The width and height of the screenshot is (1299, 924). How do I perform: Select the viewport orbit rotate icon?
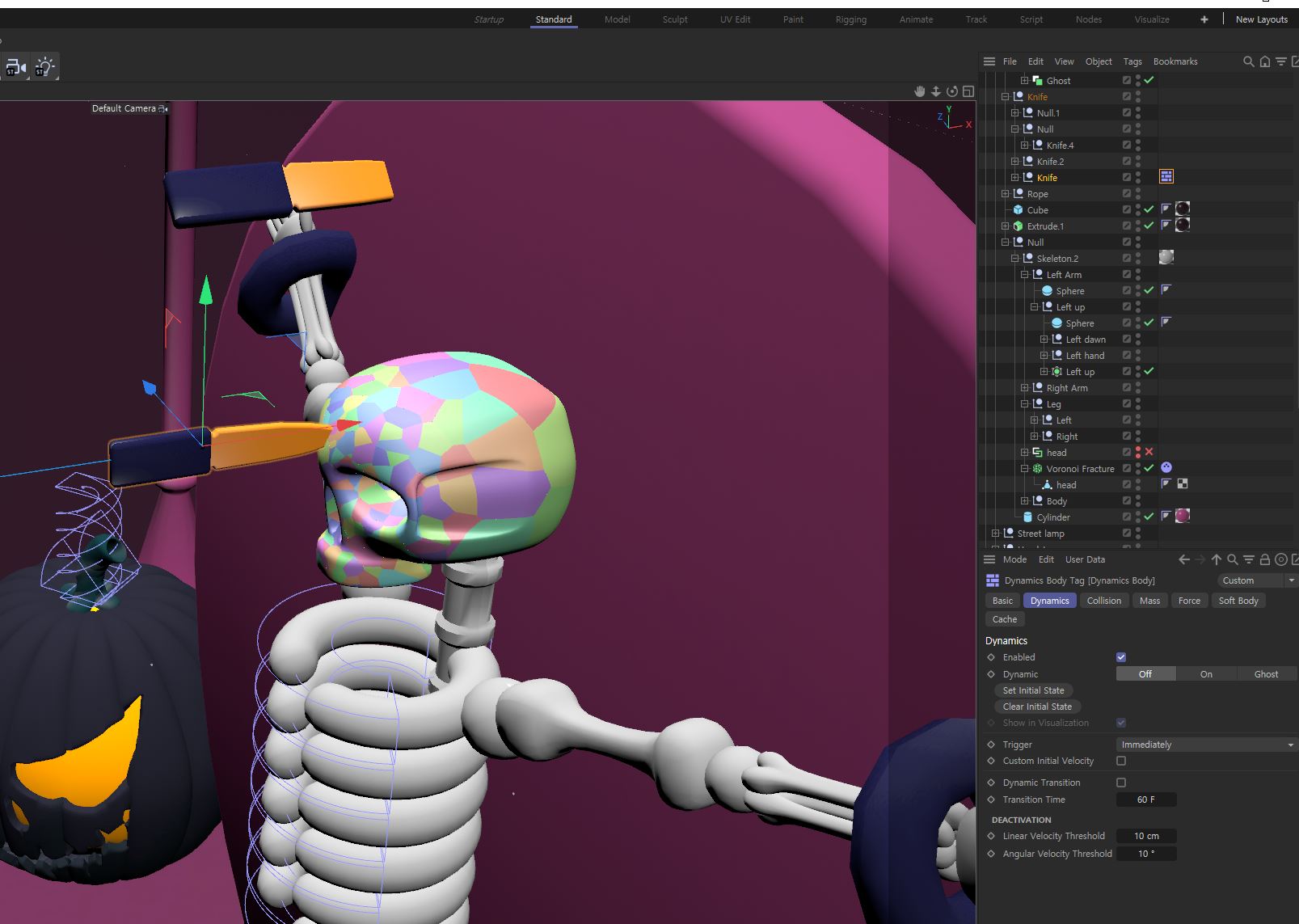pos(952,91)
